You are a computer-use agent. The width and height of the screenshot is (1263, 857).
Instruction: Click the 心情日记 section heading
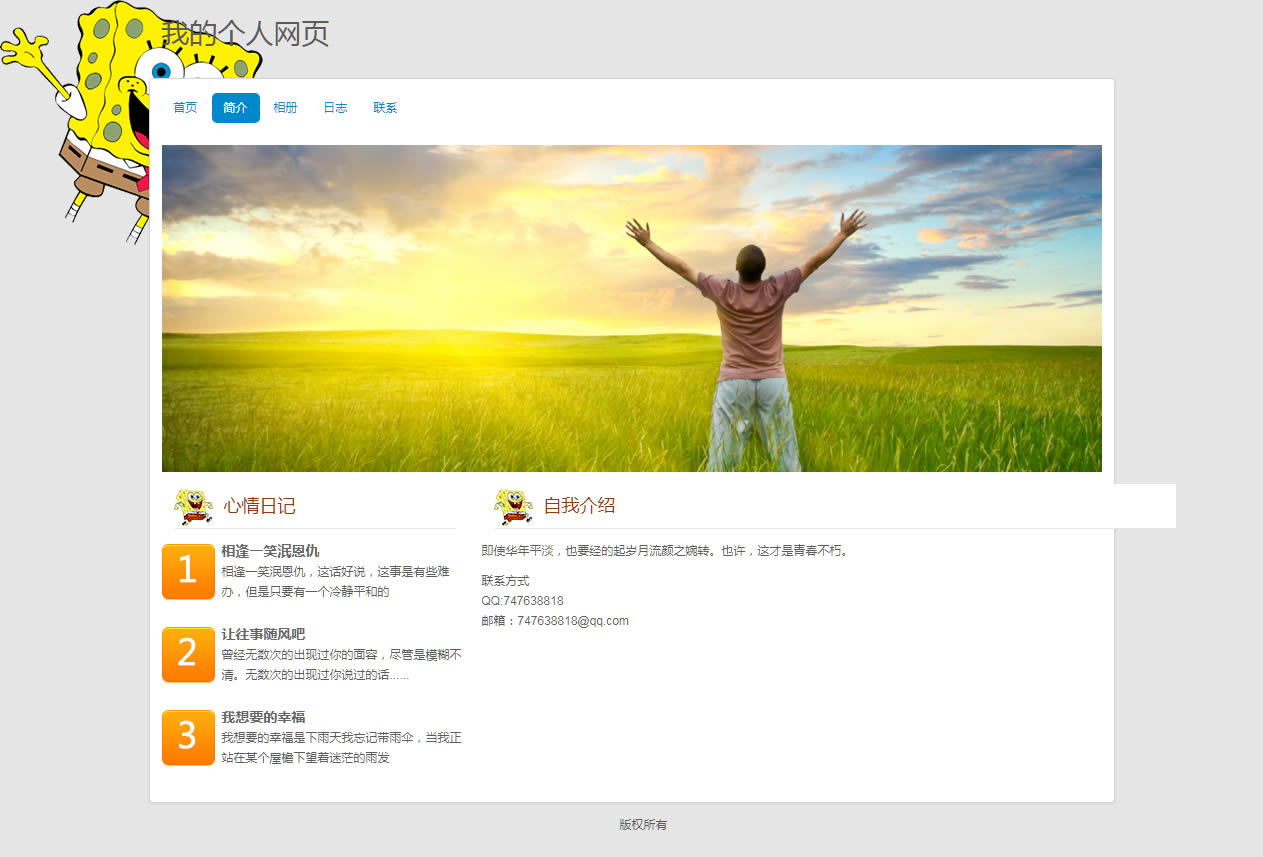click(x=259, y=506)
